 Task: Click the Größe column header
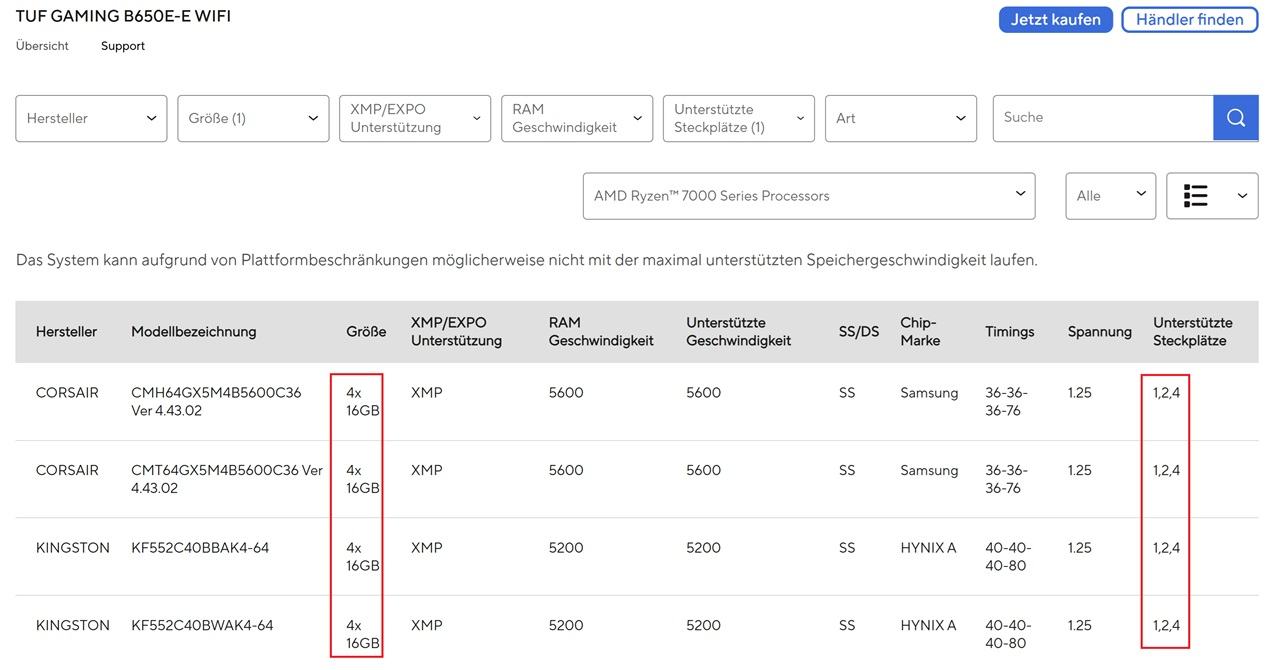point(366,332)
